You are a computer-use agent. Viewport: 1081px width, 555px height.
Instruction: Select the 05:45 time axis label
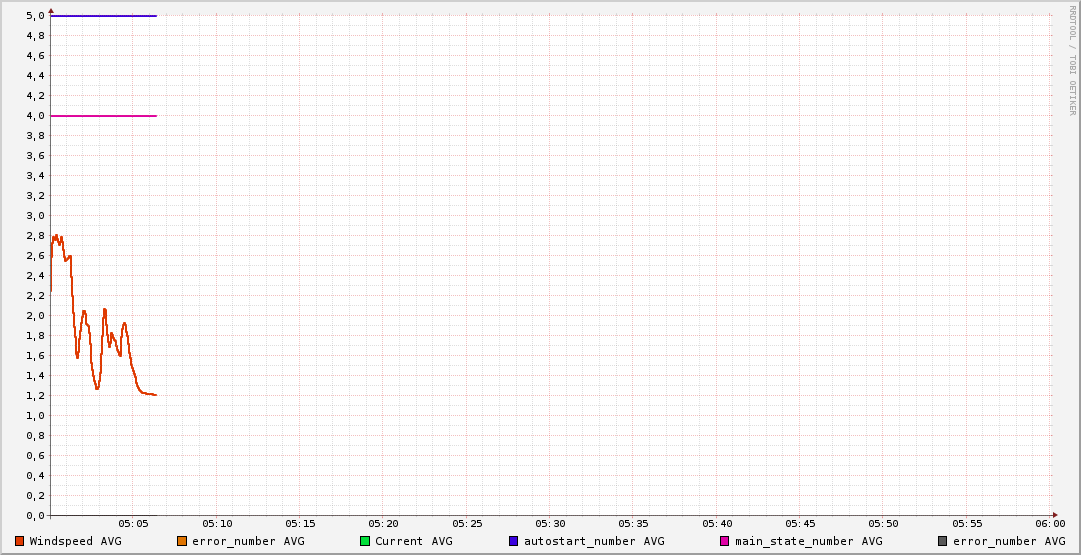(800, 523)
